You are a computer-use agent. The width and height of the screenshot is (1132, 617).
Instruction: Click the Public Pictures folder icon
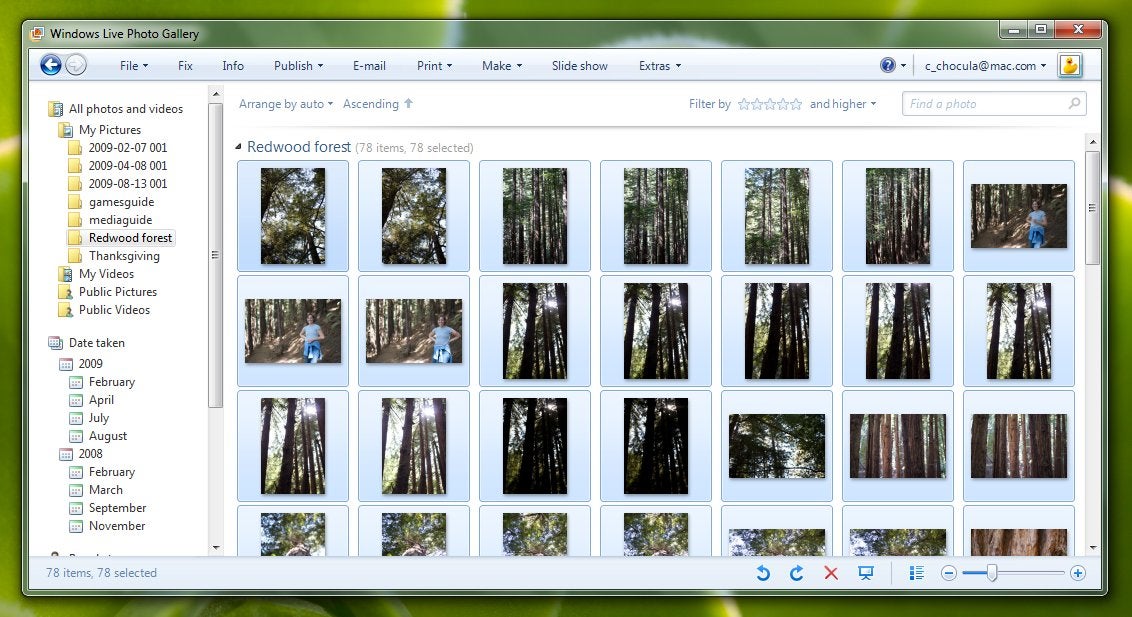coord(66,292)
